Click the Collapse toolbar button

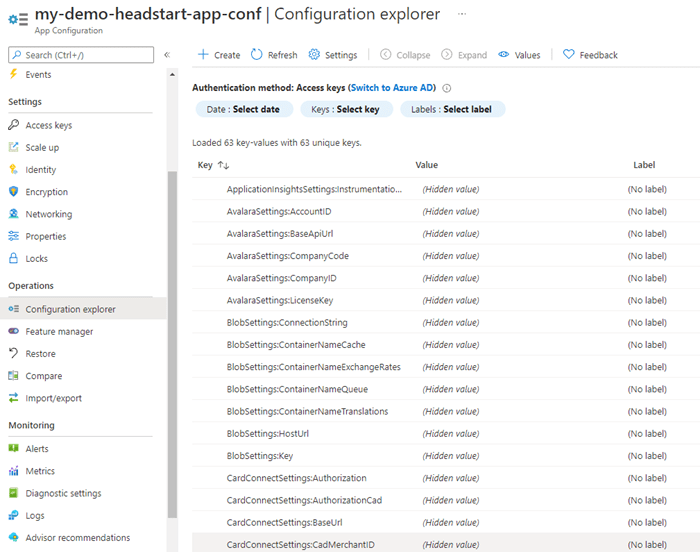[x=405, y=55]
